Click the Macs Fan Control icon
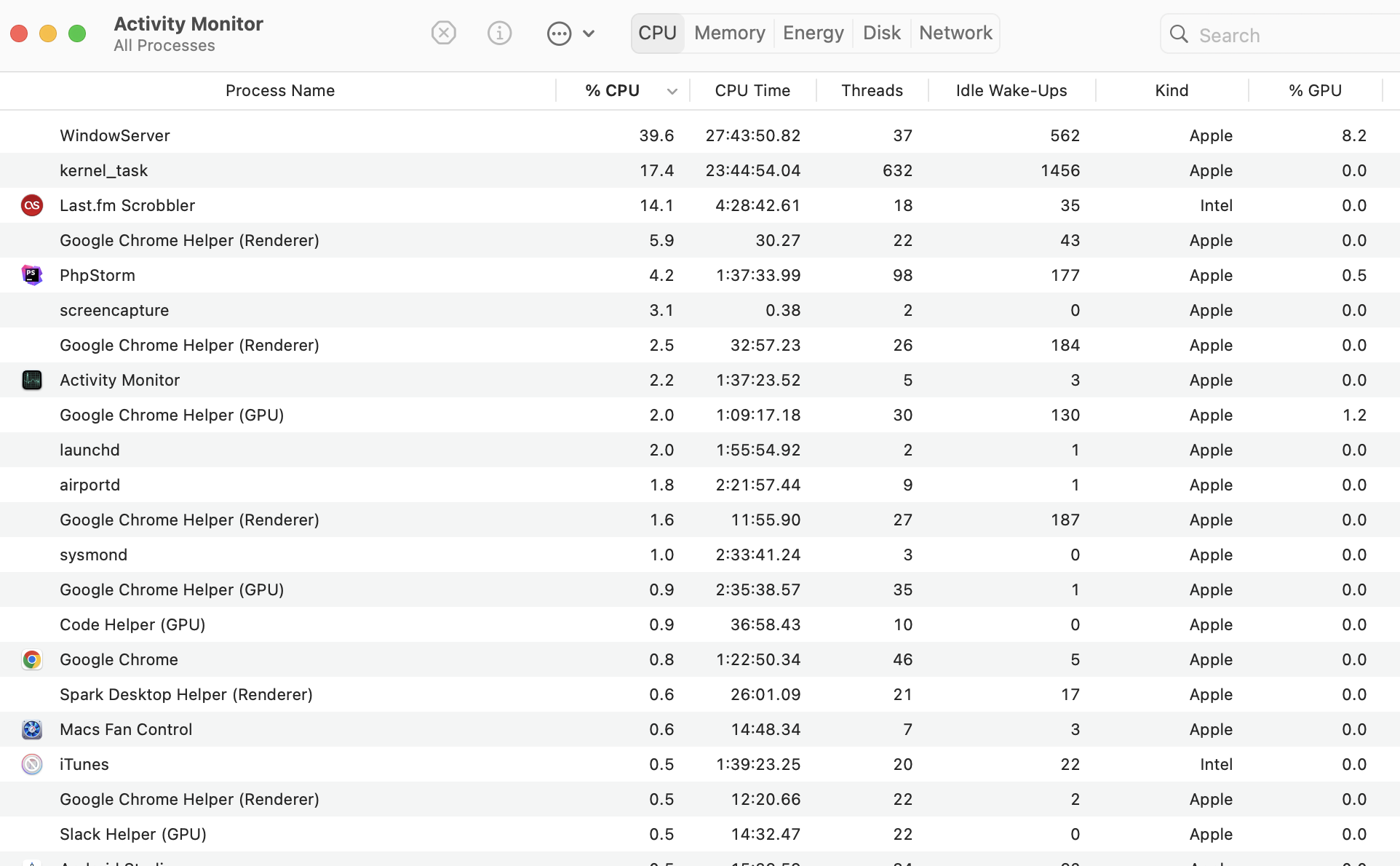This screenshot has width=1400, height=866. 32,729
